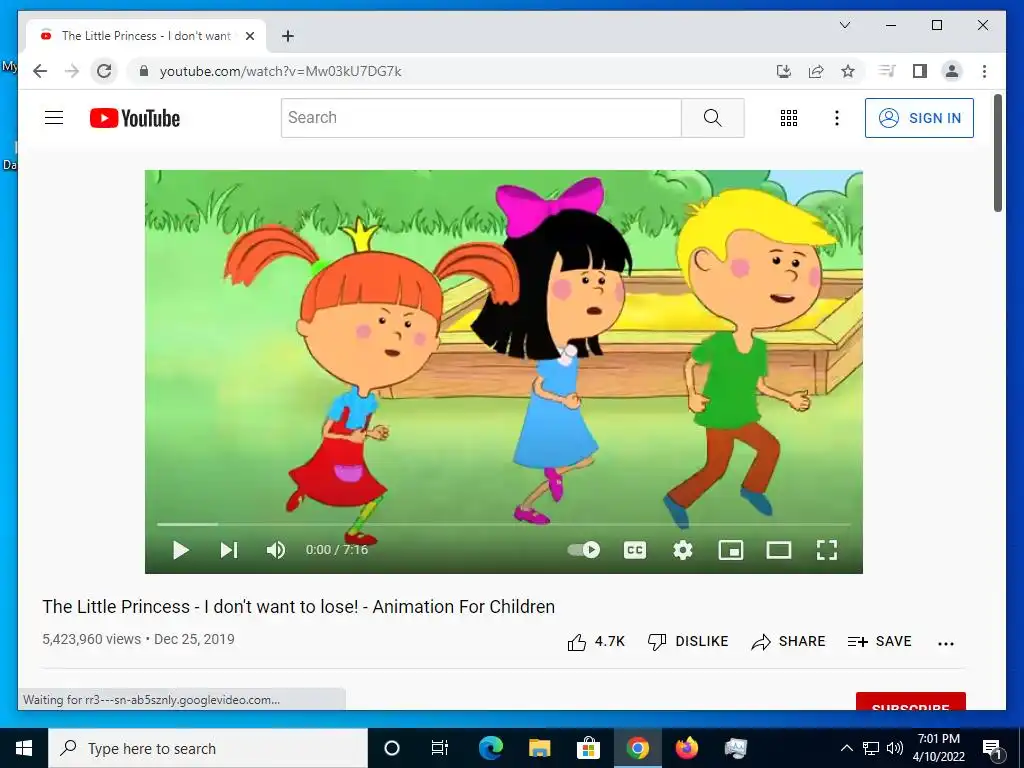Like the video with 4.7K likes
Screen dimensions: 1024x768
[x=596, y=642]
